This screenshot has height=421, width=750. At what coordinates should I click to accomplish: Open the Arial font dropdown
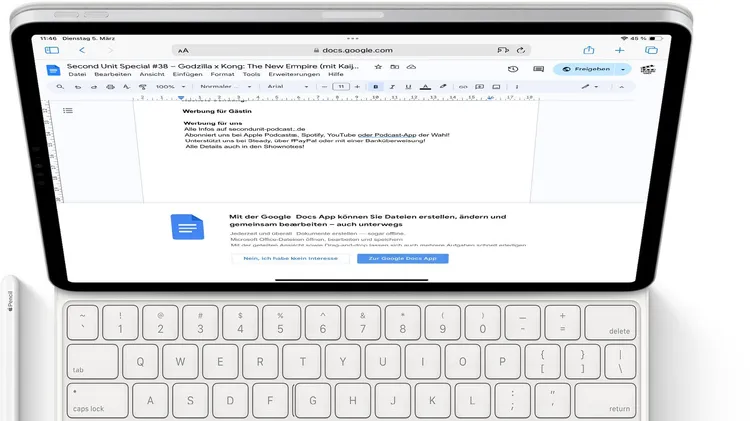pyautogui.click(x=288, y=87)
